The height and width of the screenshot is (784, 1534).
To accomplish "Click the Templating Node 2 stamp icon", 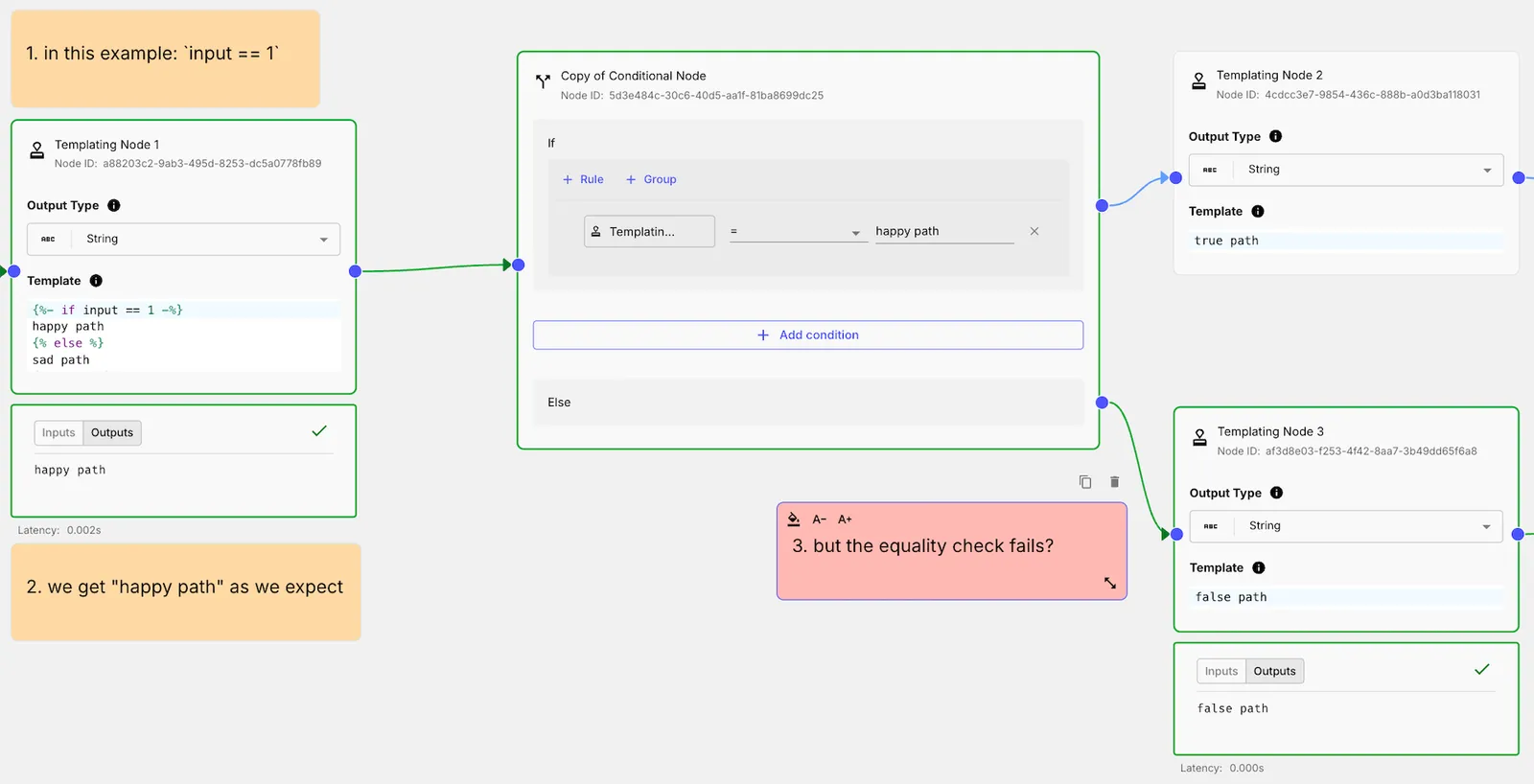I will pyautogui.click(x=1198, y=81).
